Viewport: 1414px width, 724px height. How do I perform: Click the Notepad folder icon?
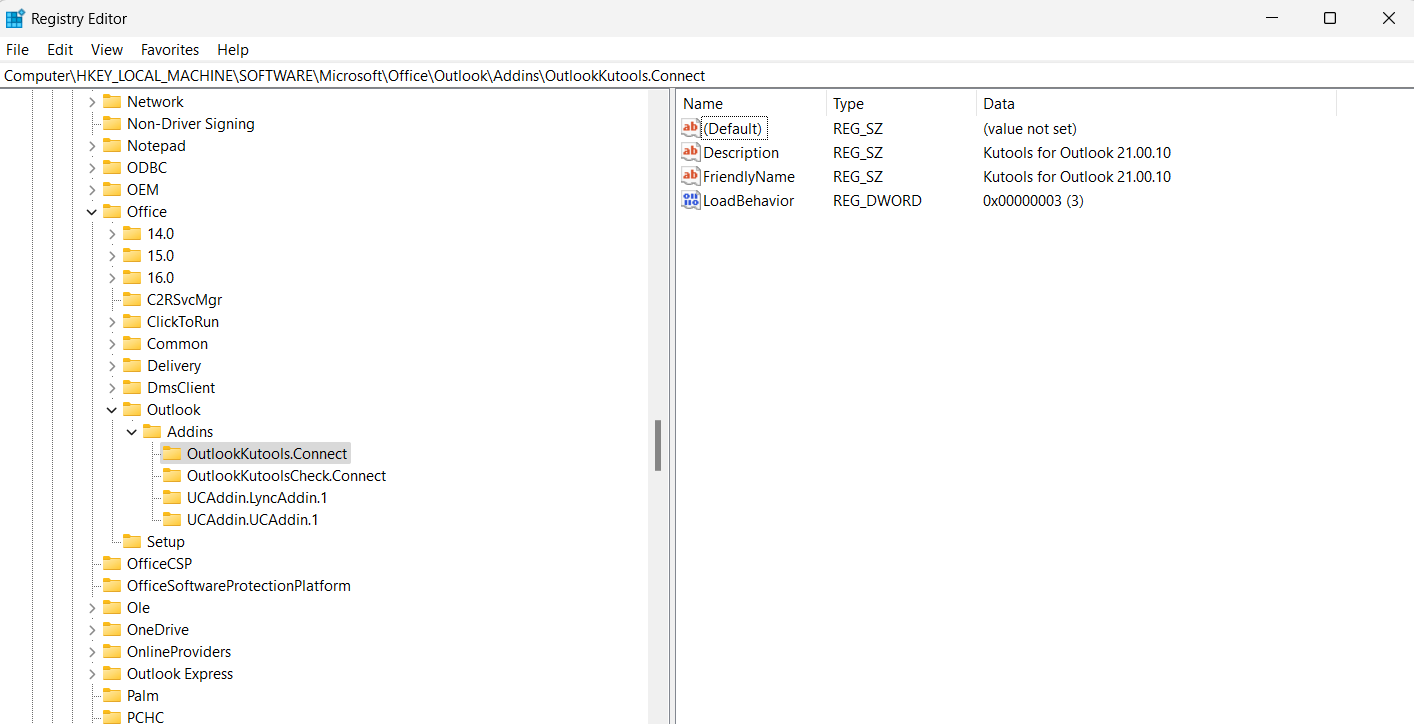(112, 145)
